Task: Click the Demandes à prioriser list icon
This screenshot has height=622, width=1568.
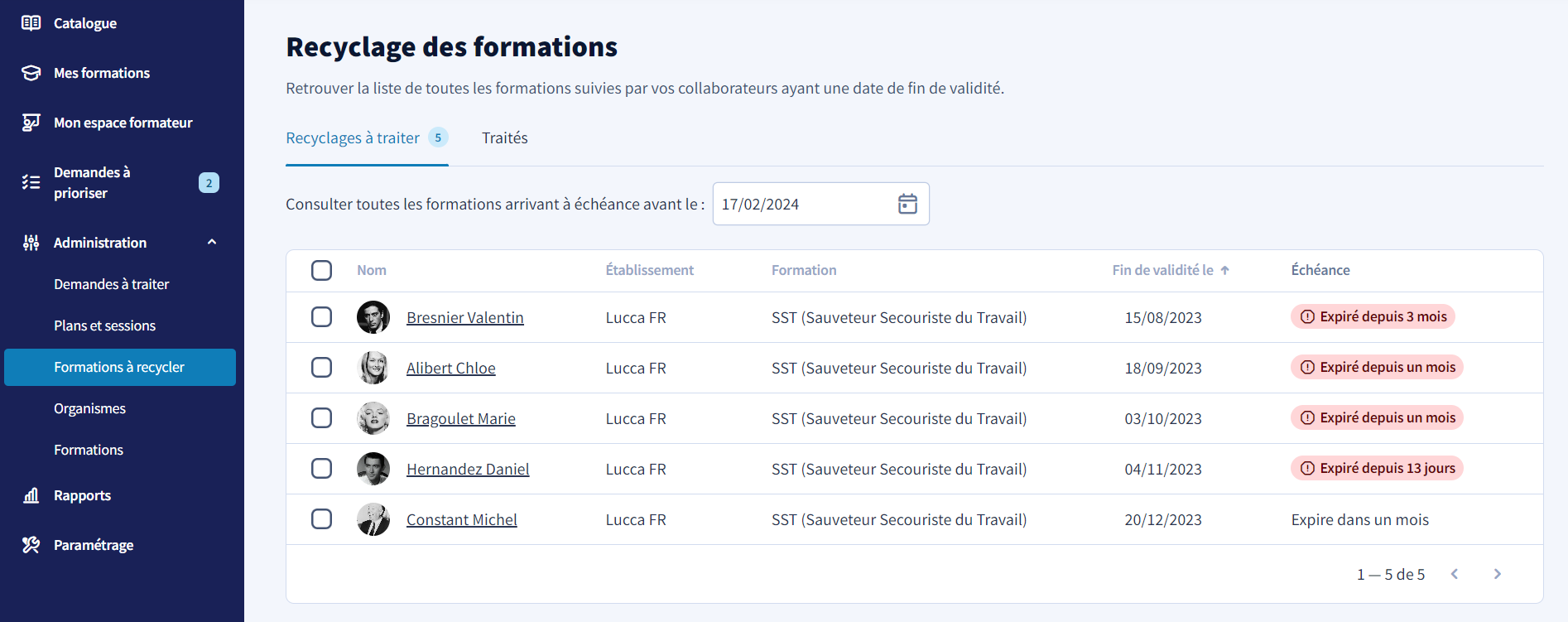Action: (31, 182)
